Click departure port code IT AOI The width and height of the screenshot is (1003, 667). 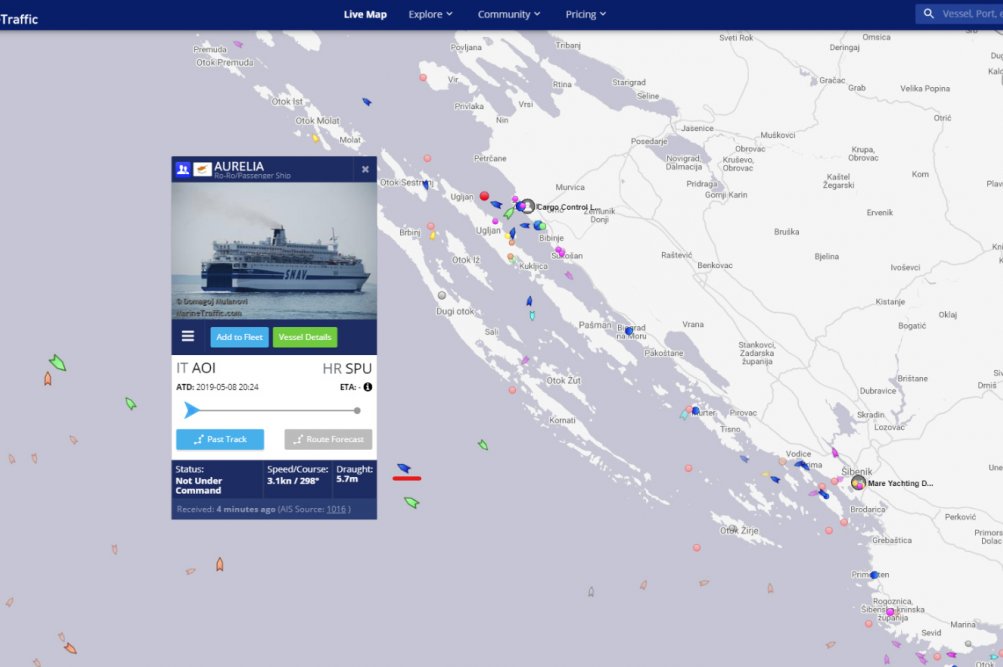point(196,368)
